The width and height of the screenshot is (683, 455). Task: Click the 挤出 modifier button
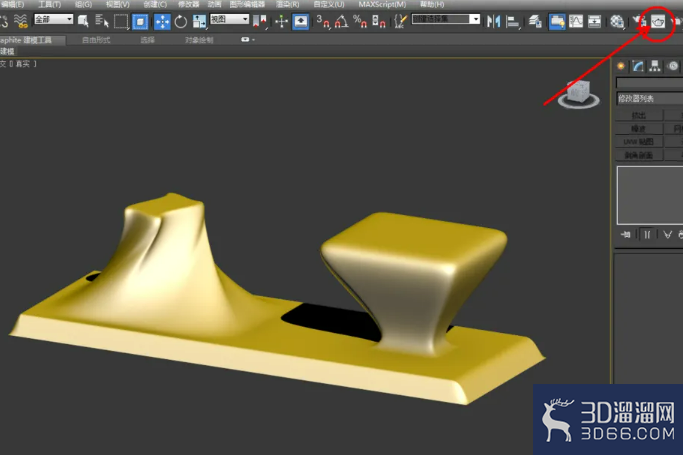coord(639,115)
